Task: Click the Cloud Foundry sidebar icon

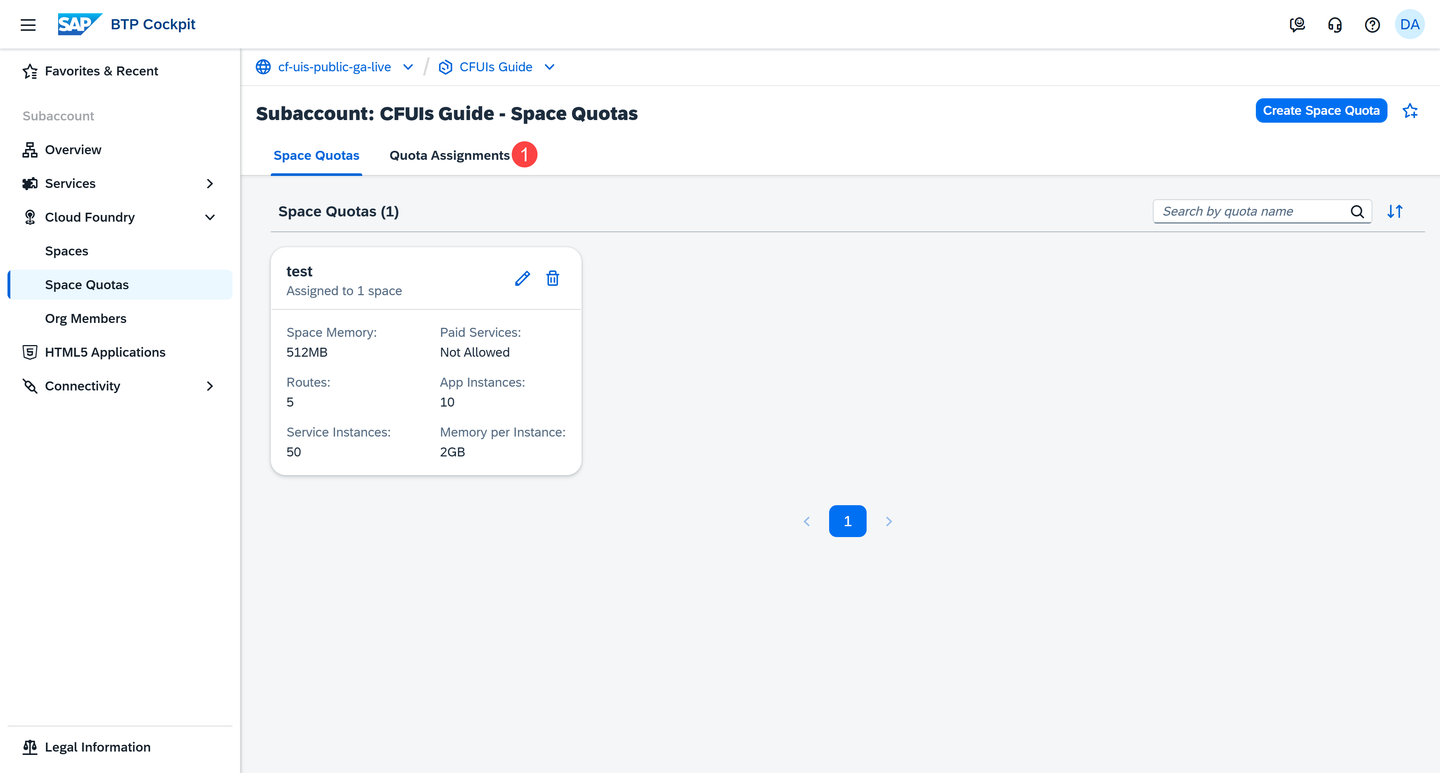Action: click(30, 217)
